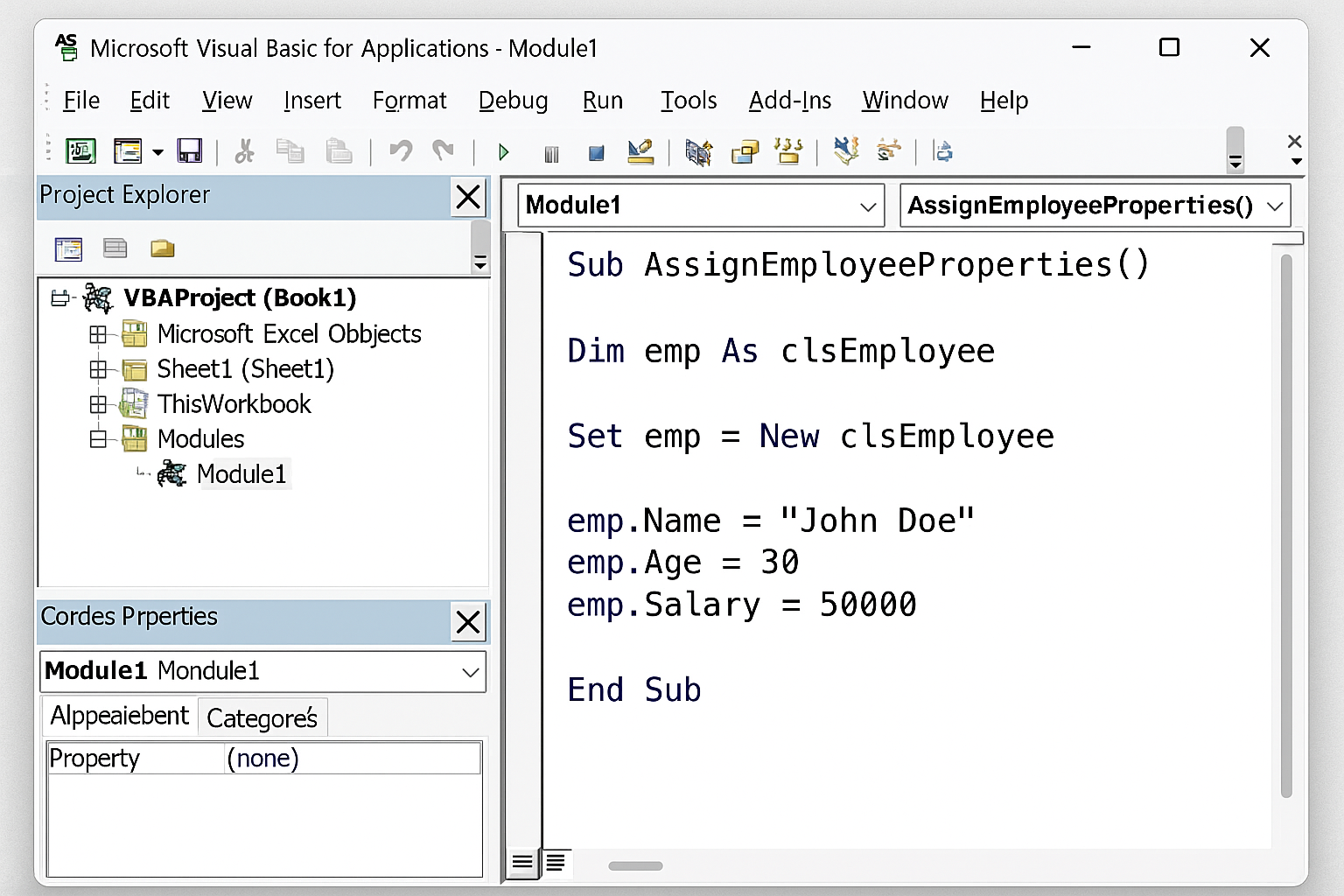Click the code line Dim emp As clsEmployee
This screenshot has height=896, width=1344.
[780, 352]
